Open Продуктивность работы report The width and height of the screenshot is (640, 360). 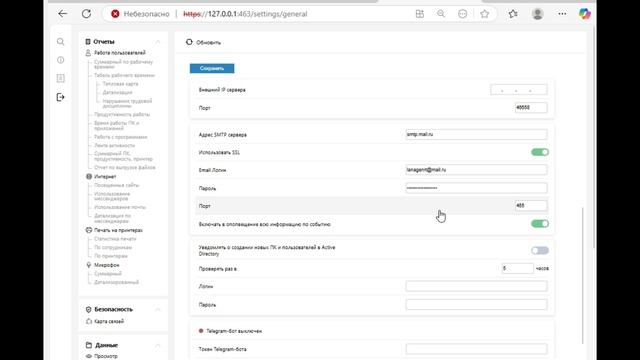[x=122, y=114]
